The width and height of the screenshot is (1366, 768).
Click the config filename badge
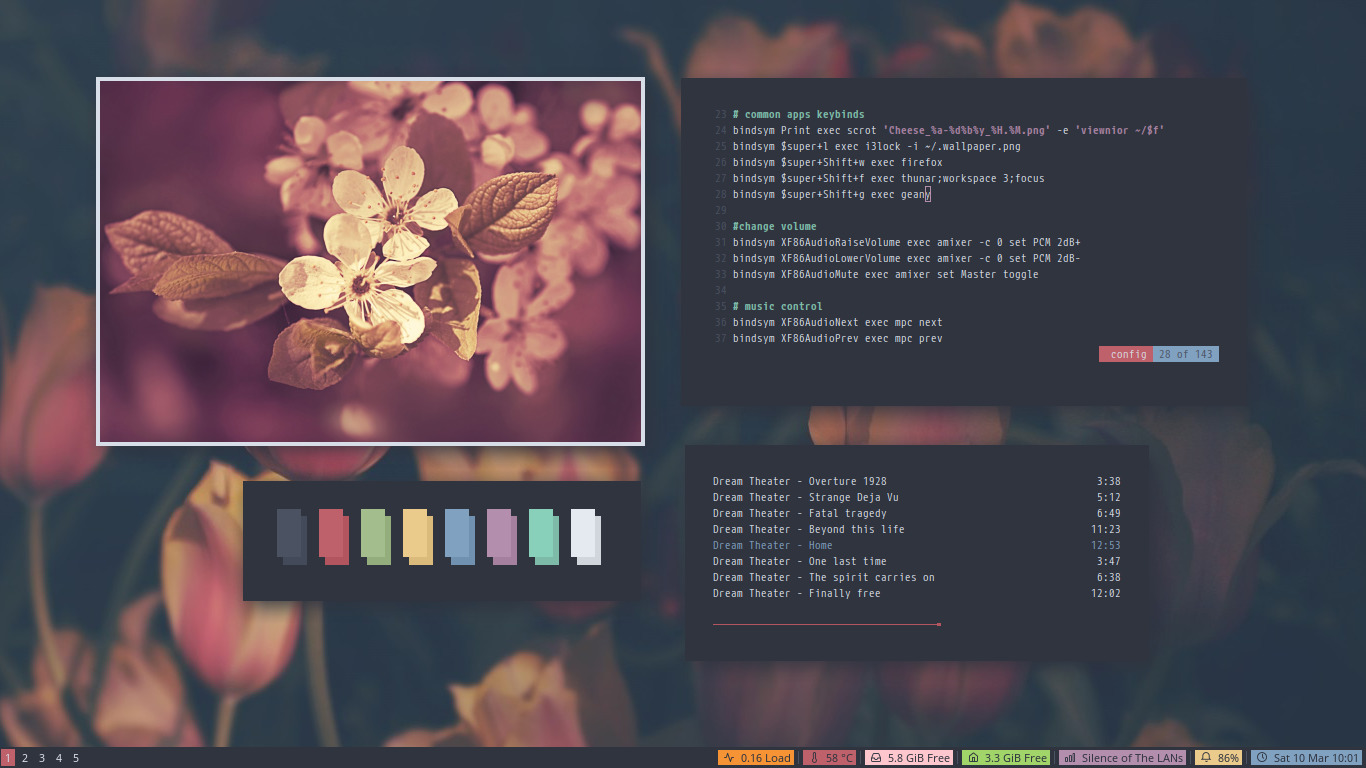pos(1126,353)
